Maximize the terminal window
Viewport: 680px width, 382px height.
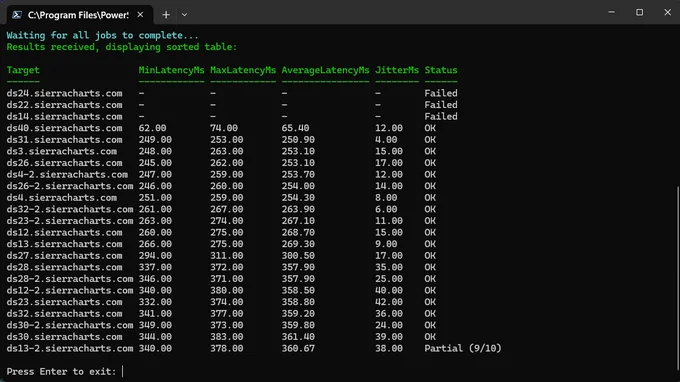640,12
